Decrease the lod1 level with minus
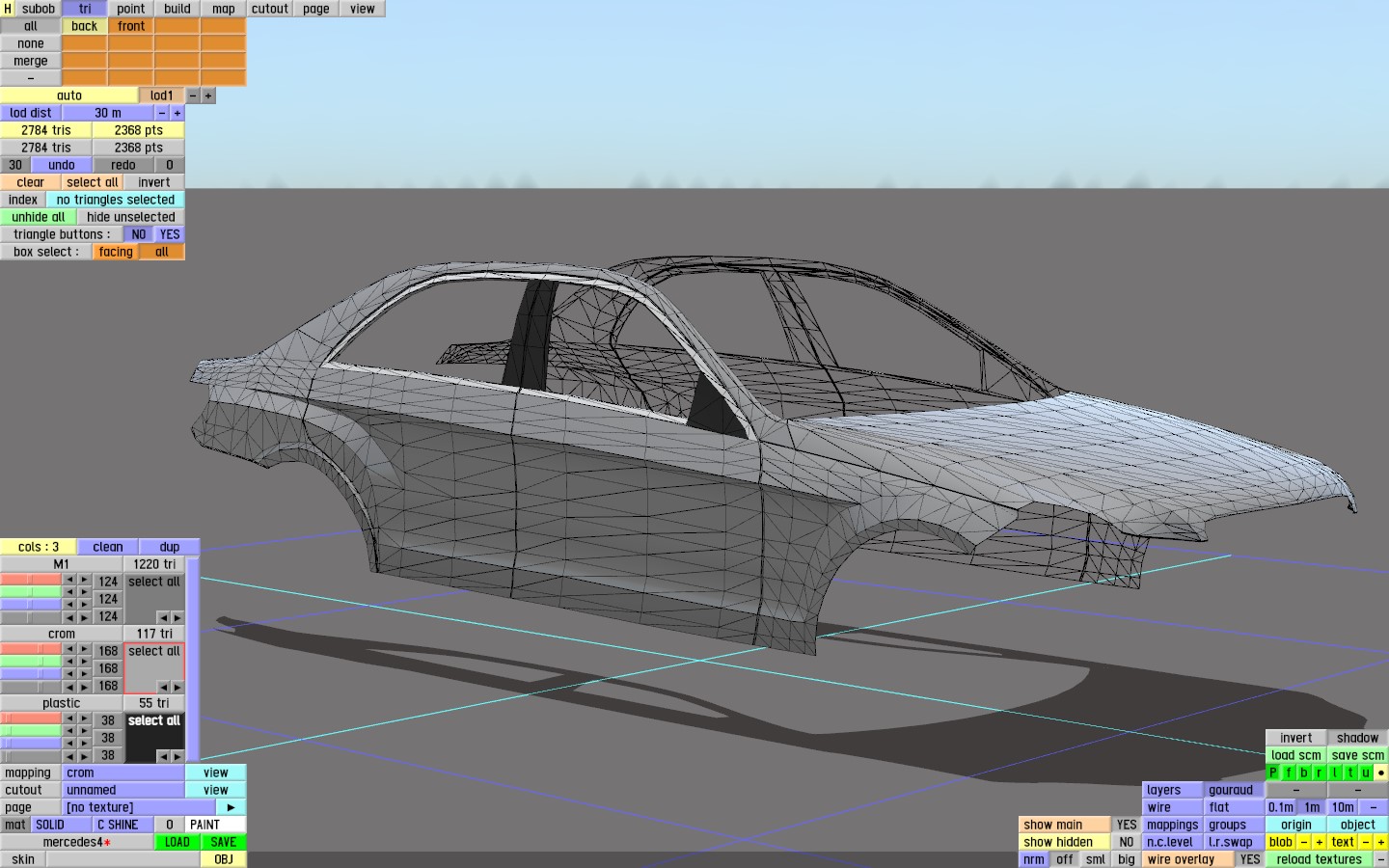This screenshot has width=1389, height=868. [x=193, y=95]
